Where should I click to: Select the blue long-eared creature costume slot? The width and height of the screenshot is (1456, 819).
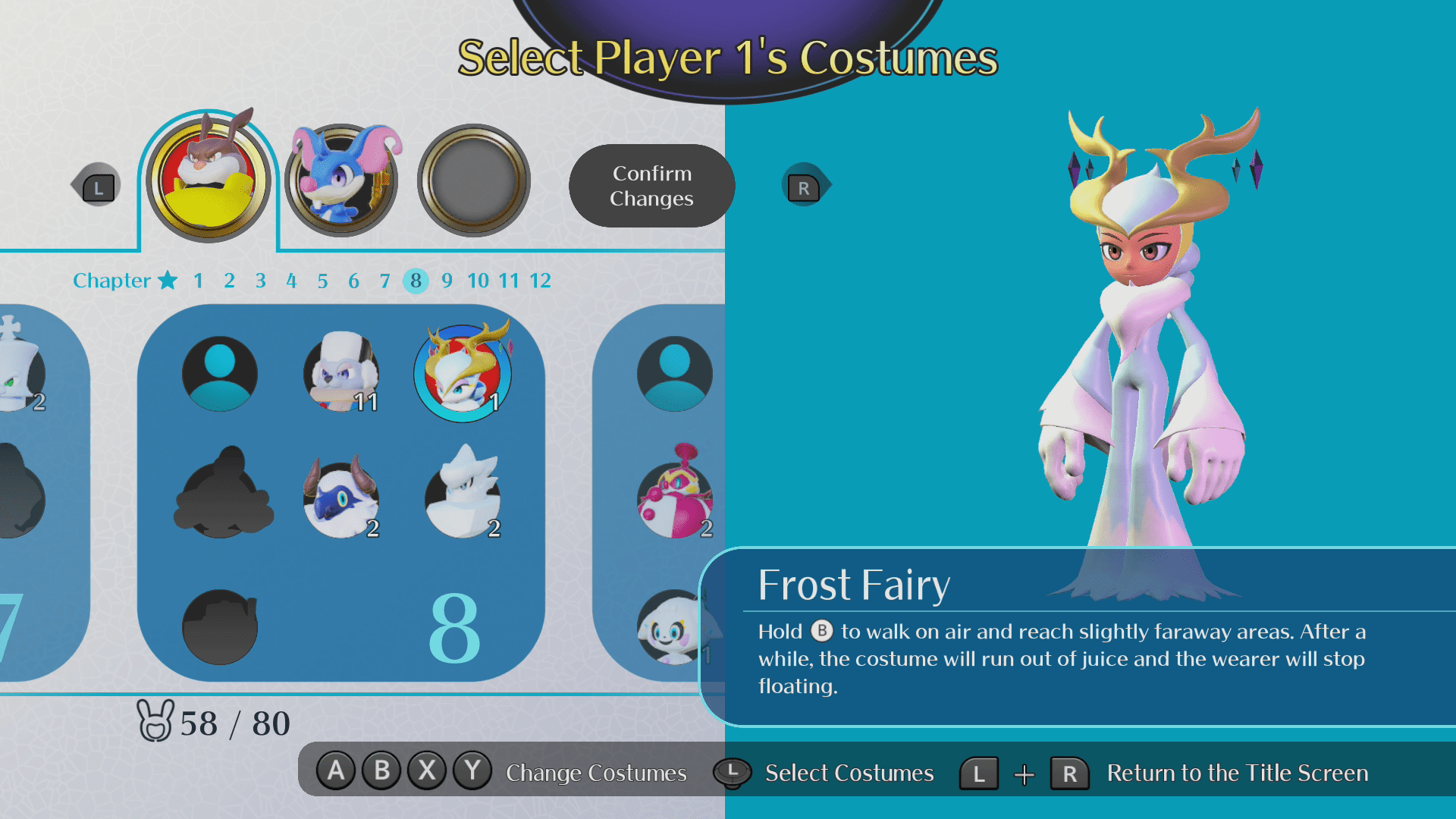[343, 179]
